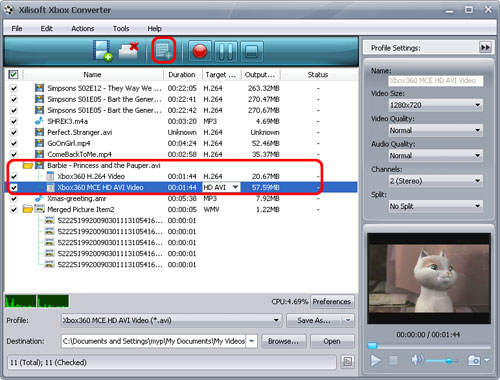Click the Browse... button
The height and width of the screenshot is (380, 500).
[x=283, y=341]
